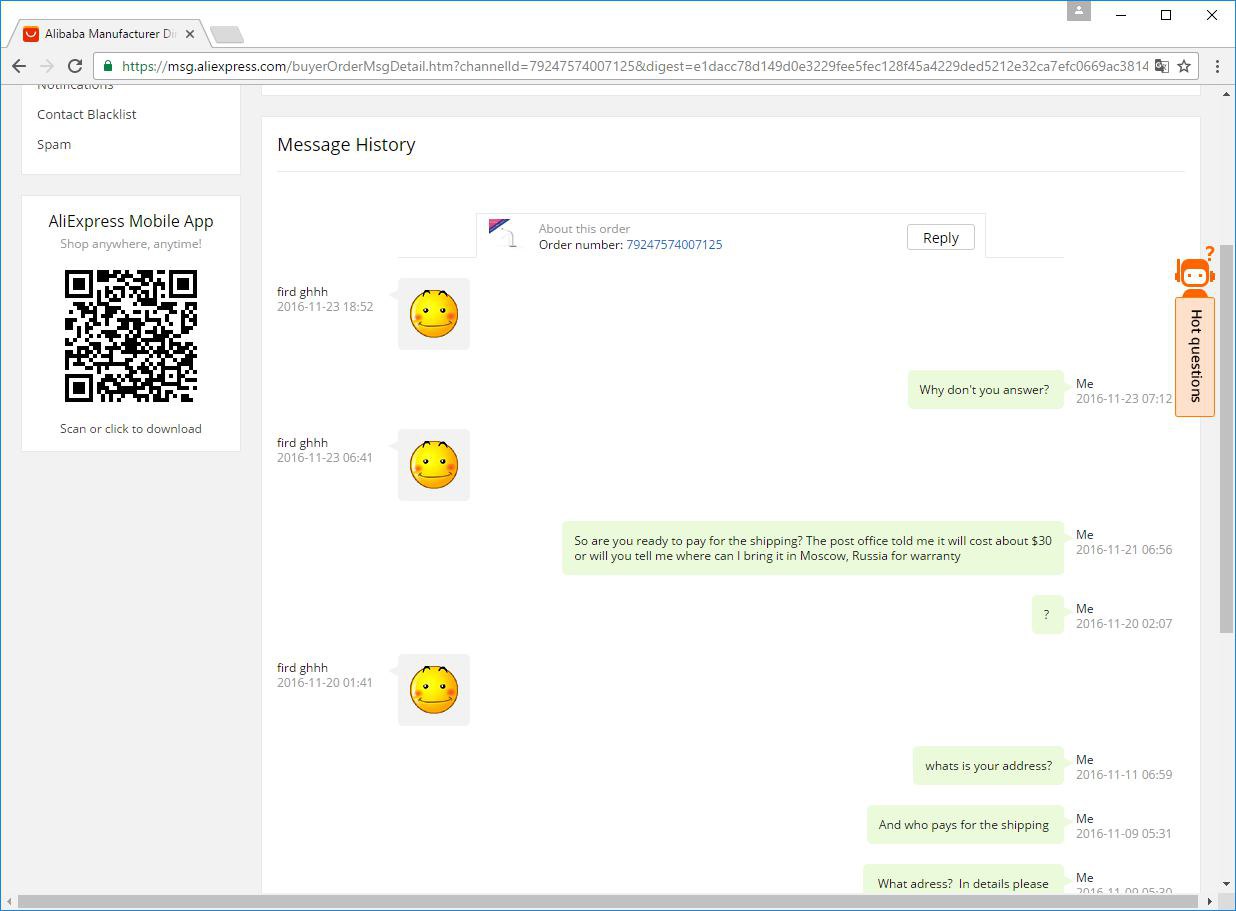Click the smiley emoji from 2016-11-23 06:41
1236x911 pixels.
click(x=434, y=465)
